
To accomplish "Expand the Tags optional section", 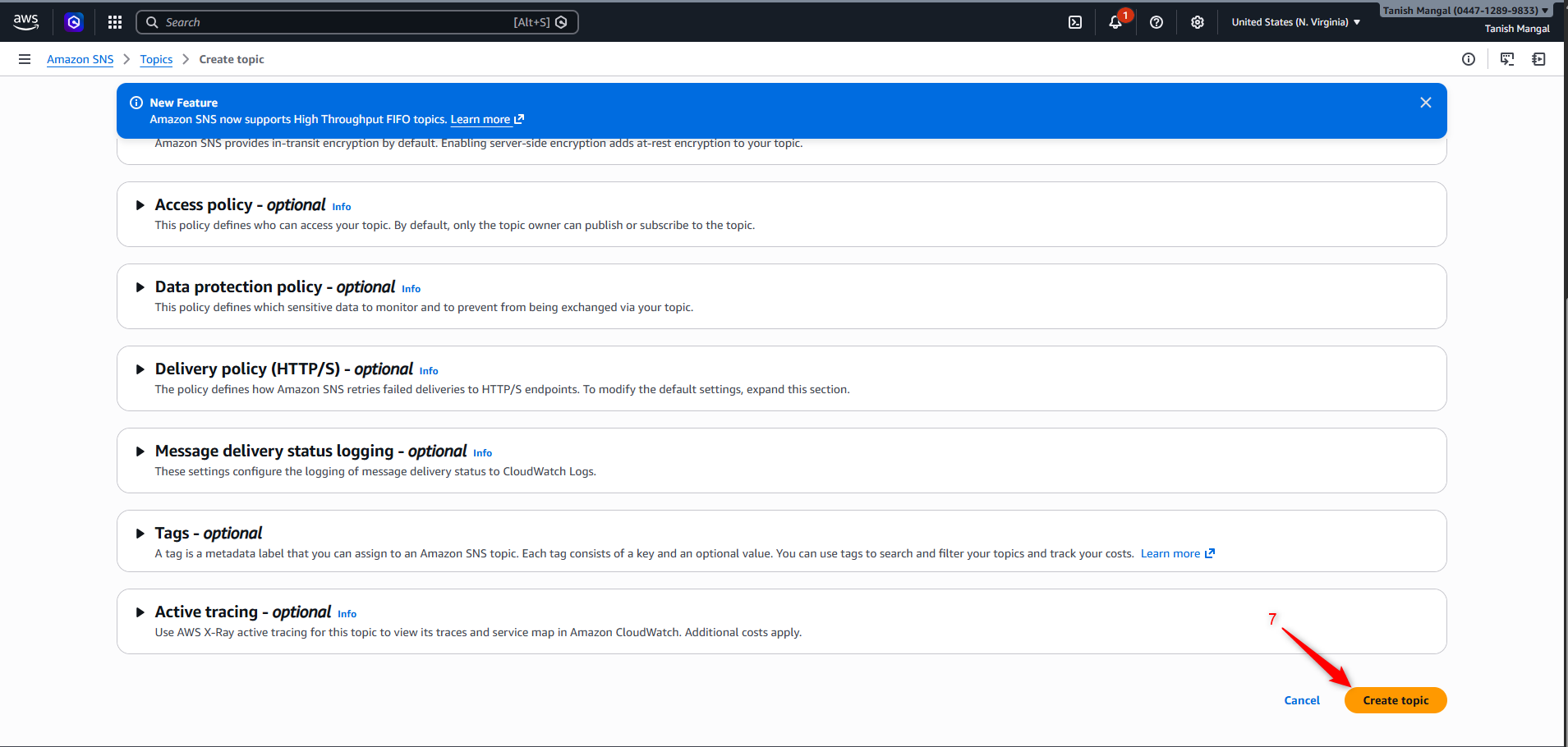I will pos(140,534).
